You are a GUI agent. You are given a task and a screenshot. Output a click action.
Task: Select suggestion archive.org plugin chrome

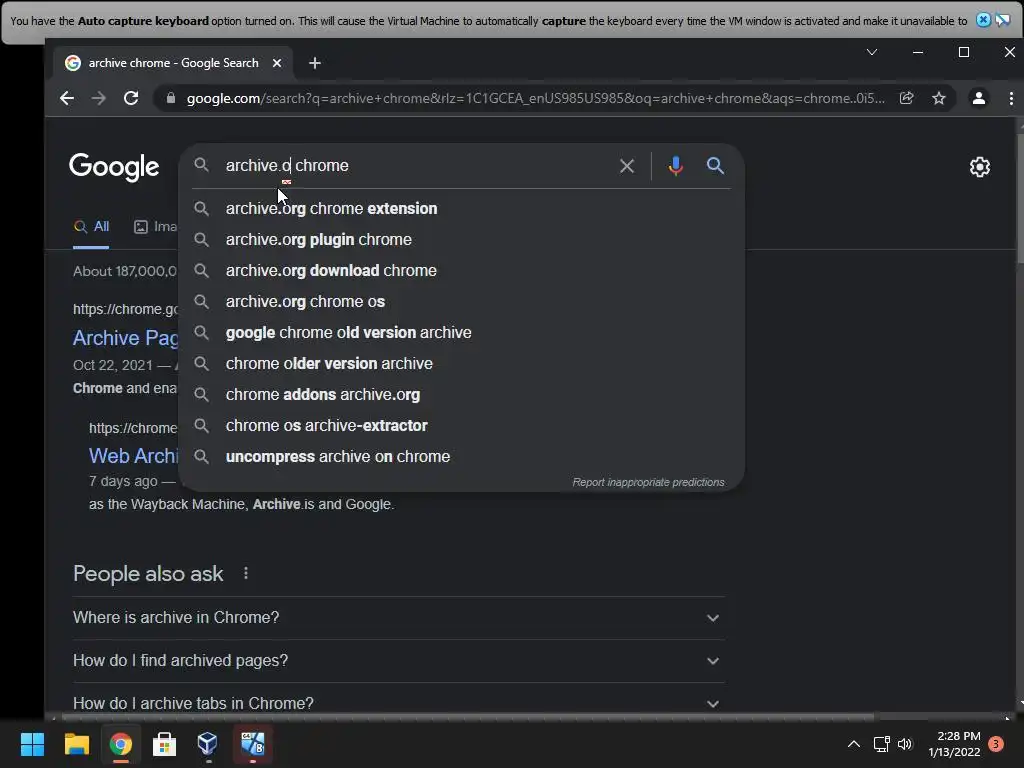point(461,239)
